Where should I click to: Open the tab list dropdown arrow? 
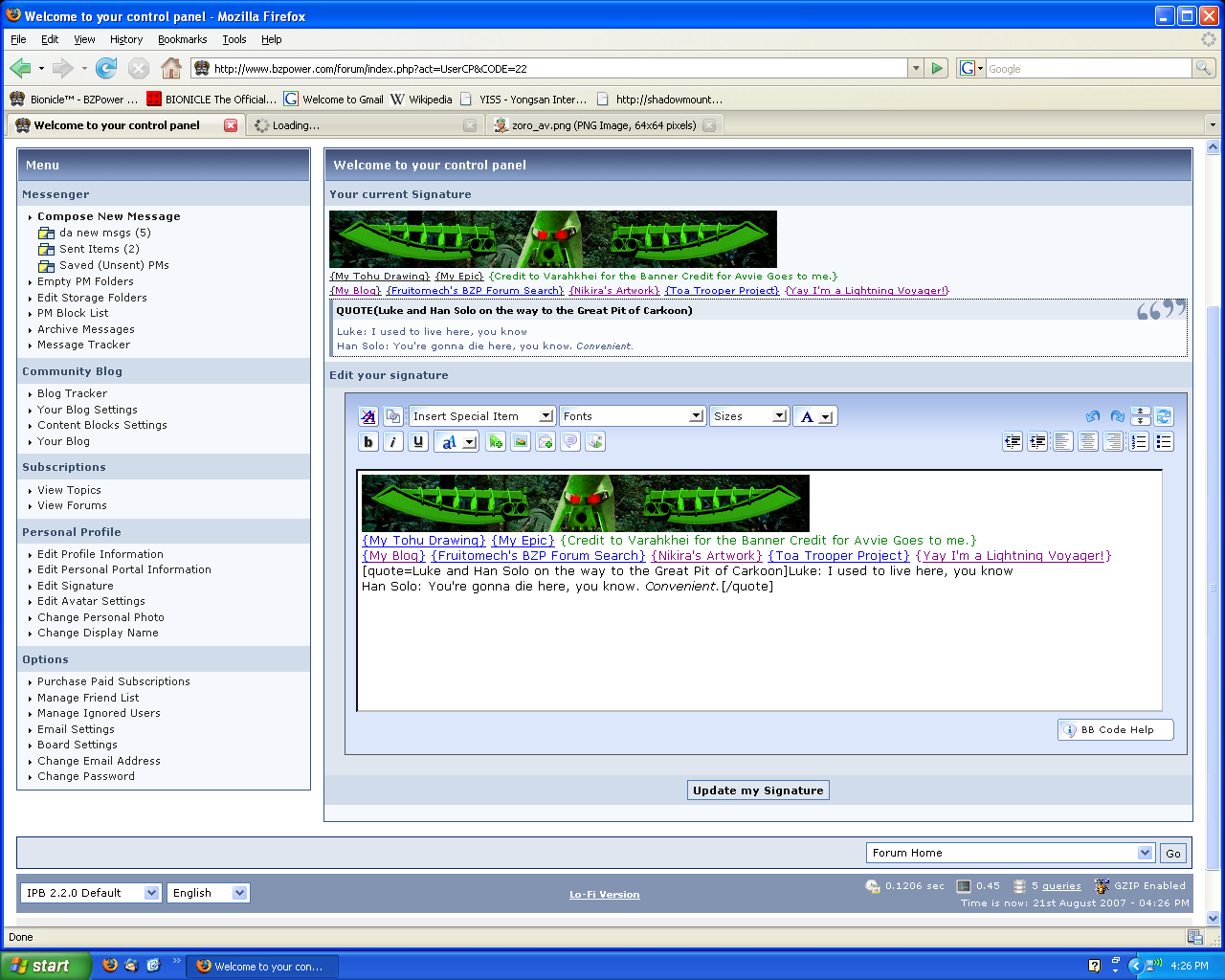tap(1213, 125)
